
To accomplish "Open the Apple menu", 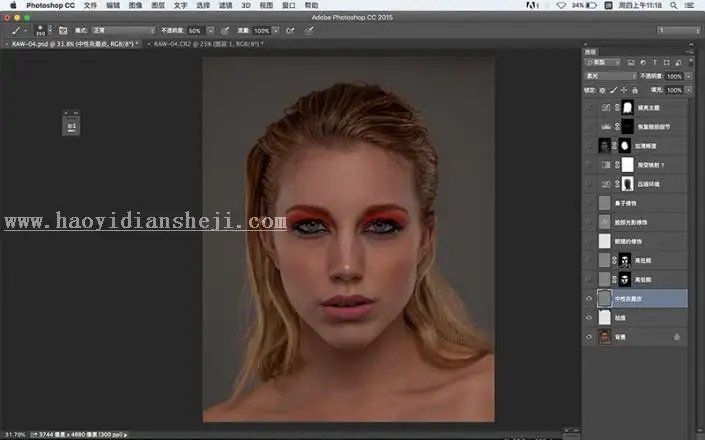I will [x=13, y=5].
